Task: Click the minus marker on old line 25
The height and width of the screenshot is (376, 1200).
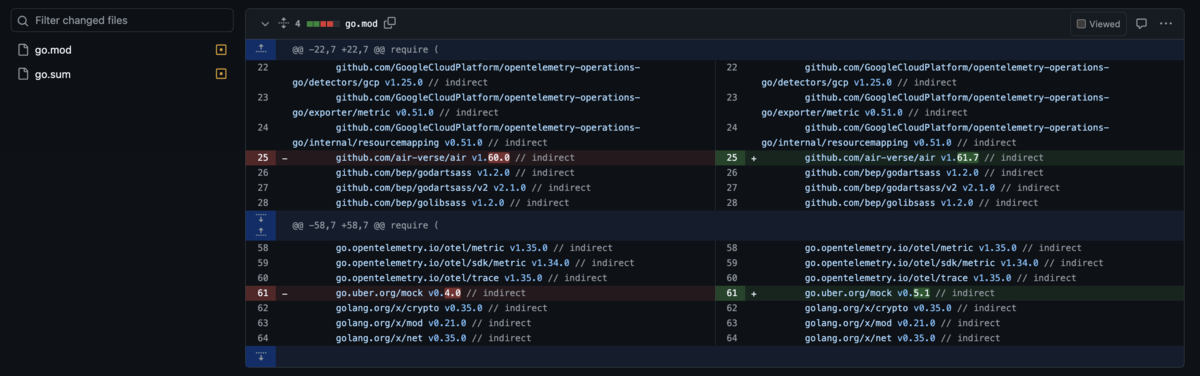Action: (x=285, y=158)
